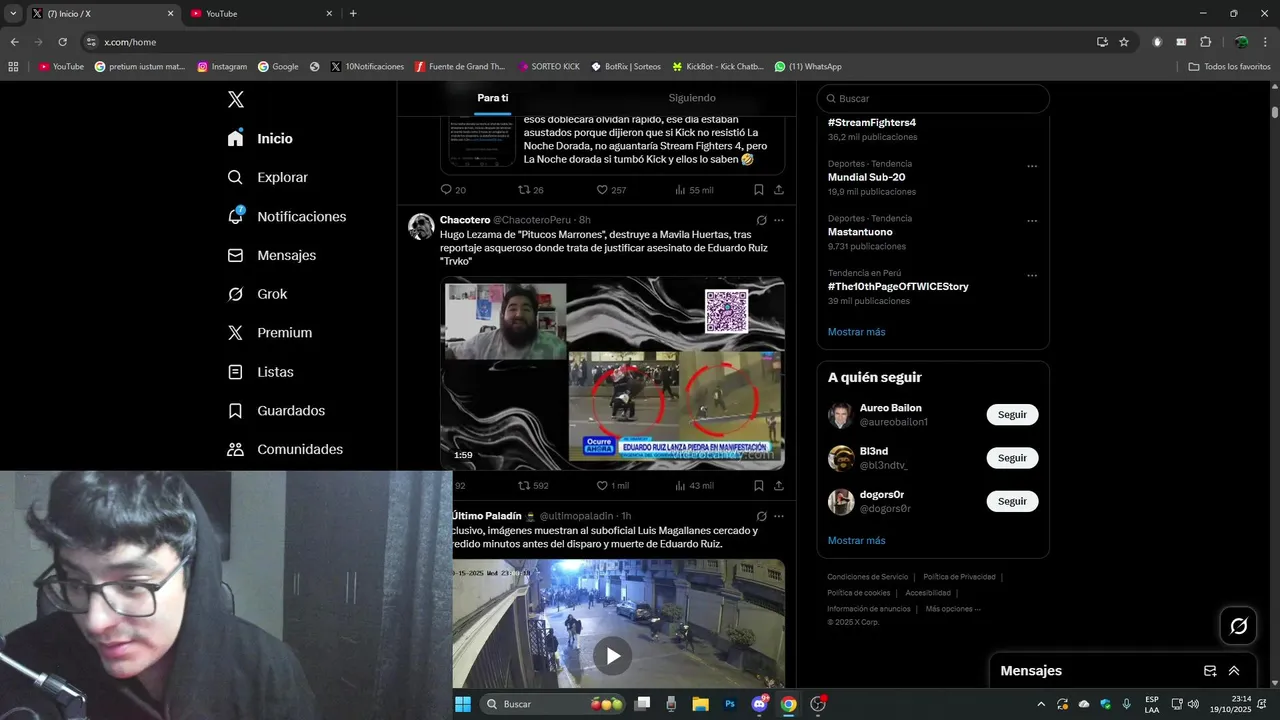Viewport: 1280px width, 720px height.
Task: Click the X logo in sidebar
Action: (236, 99)
